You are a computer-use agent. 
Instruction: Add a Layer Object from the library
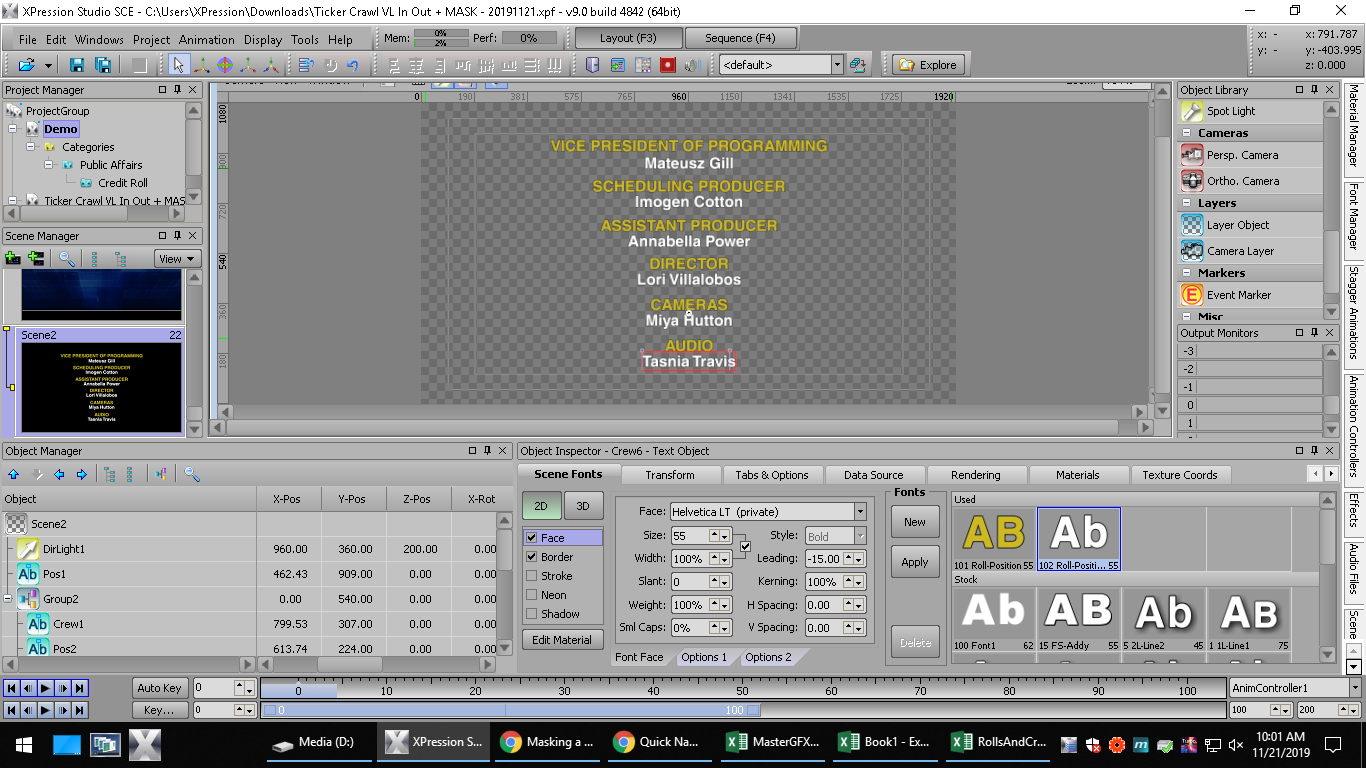(1192, 225)
